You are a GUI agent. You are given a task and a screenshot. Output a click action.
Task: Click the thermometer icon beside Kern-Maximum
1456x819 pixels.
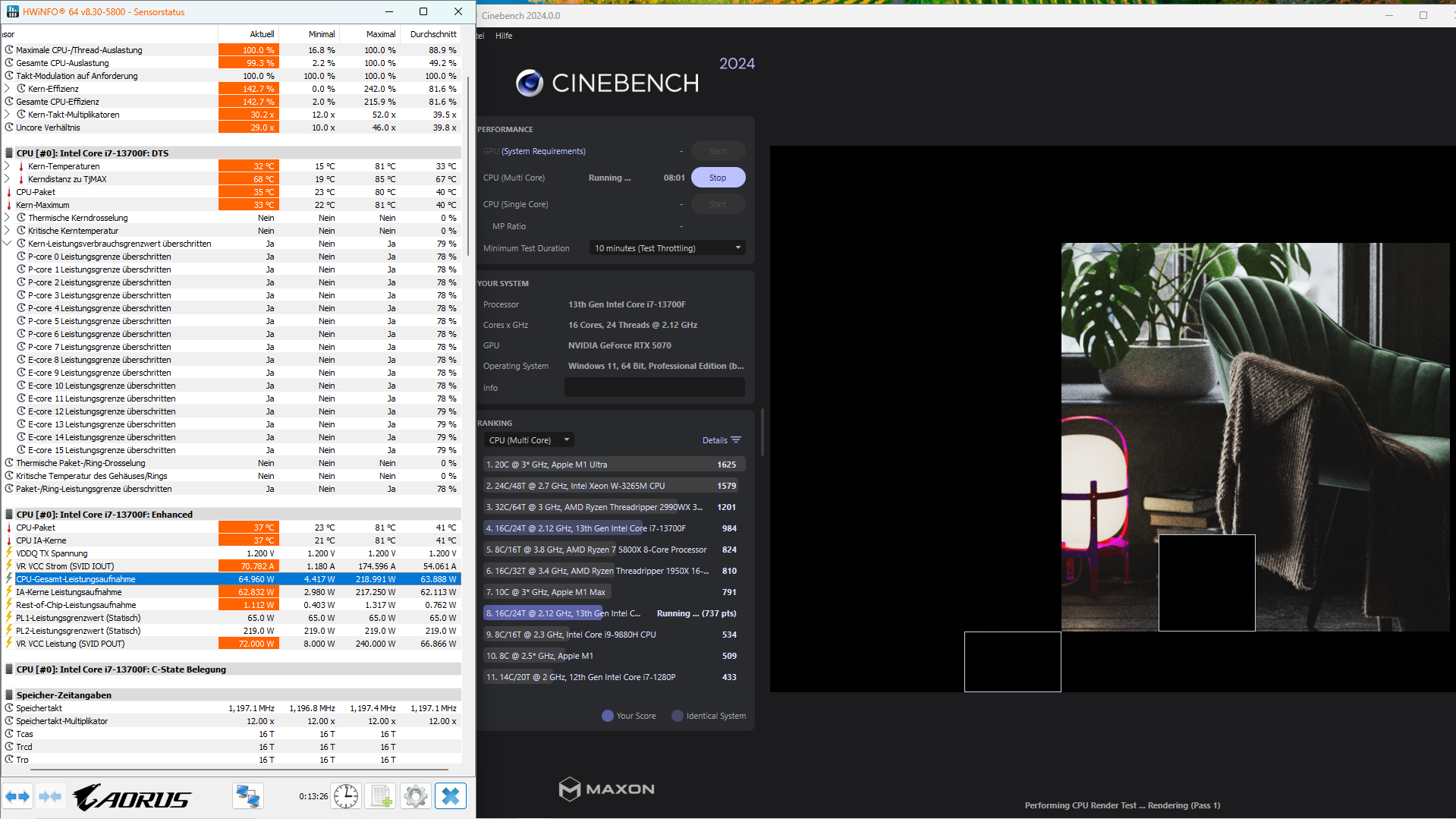pos(9,205)
